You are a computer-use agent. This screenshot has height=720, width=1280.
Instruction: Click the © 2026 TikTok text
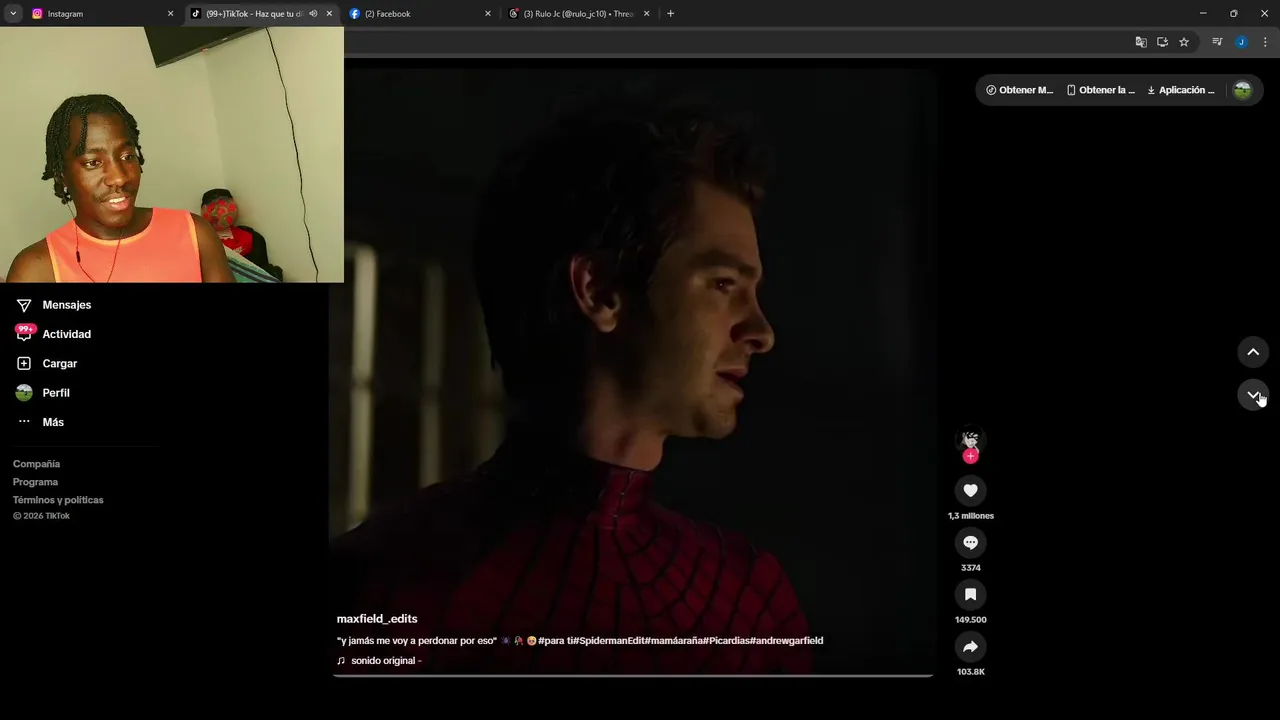41,516
